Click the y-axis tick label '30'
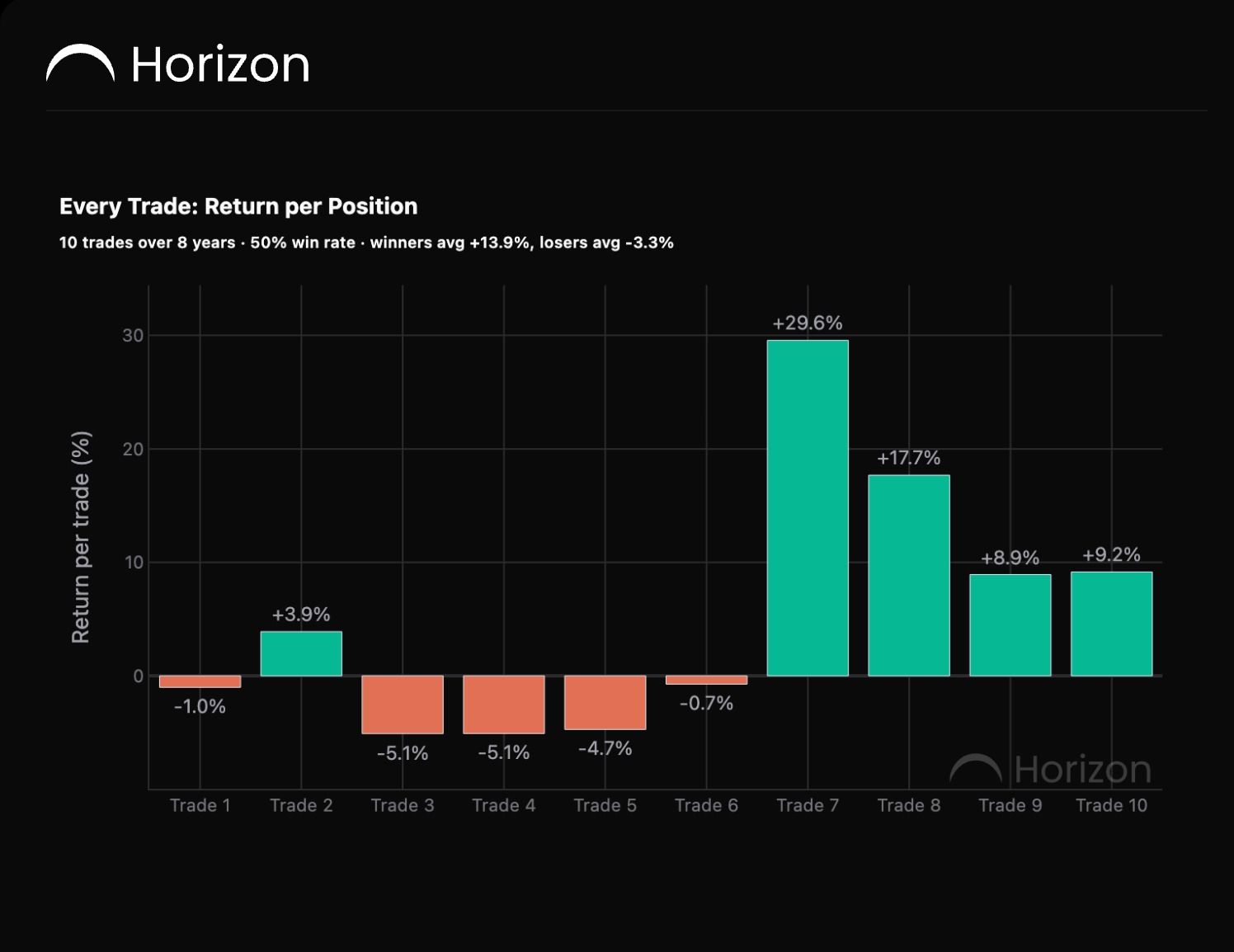Viewport: 1234px width, 952px height. (133, 336)
